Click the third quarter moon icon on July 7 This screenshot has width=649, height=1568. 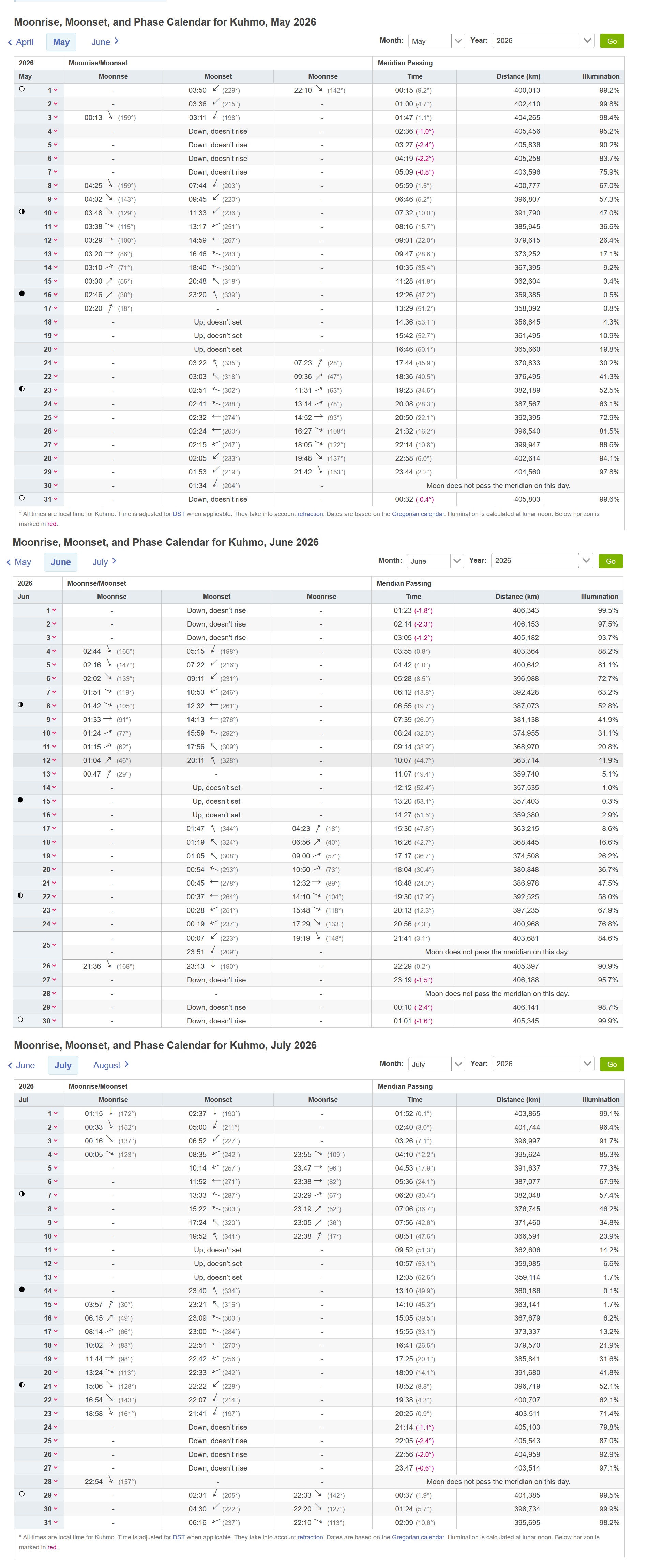click(x=22, y=1194)
